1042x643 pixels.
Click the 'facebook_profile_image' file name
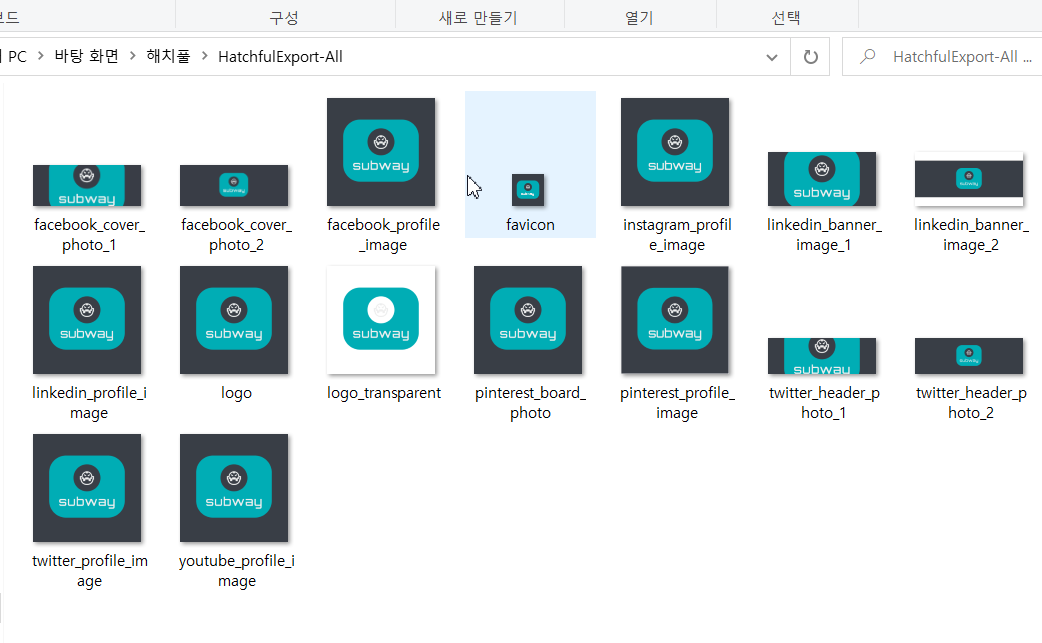coord(383,235)
